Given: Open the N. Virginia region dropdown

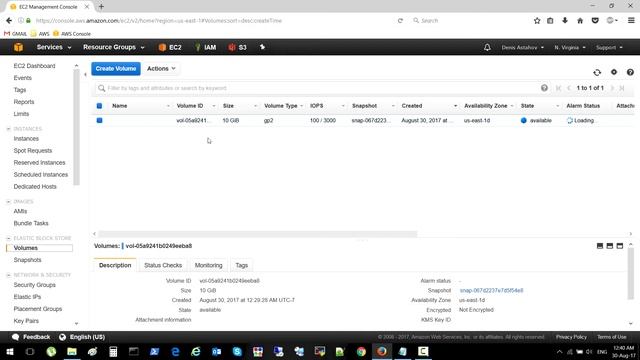Looking at the screenshot, I should [x=570, y=47].
